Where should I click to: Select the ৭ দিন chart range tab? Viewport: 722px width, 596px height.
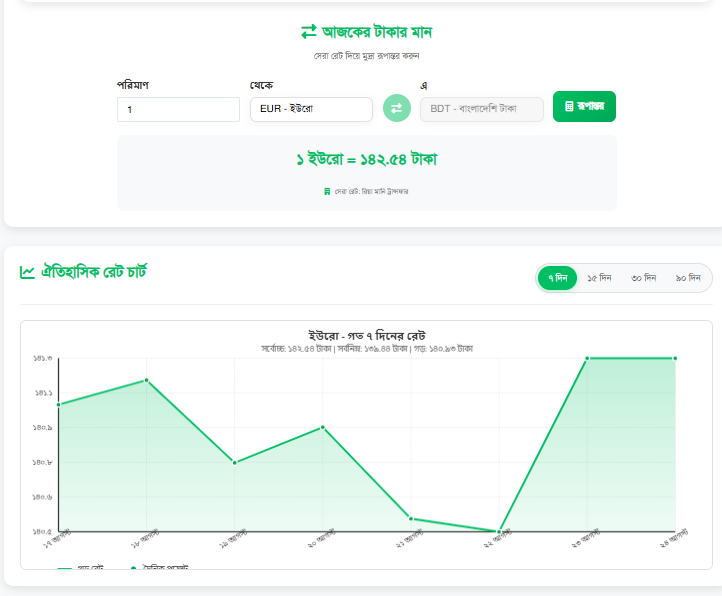(557, 278)
